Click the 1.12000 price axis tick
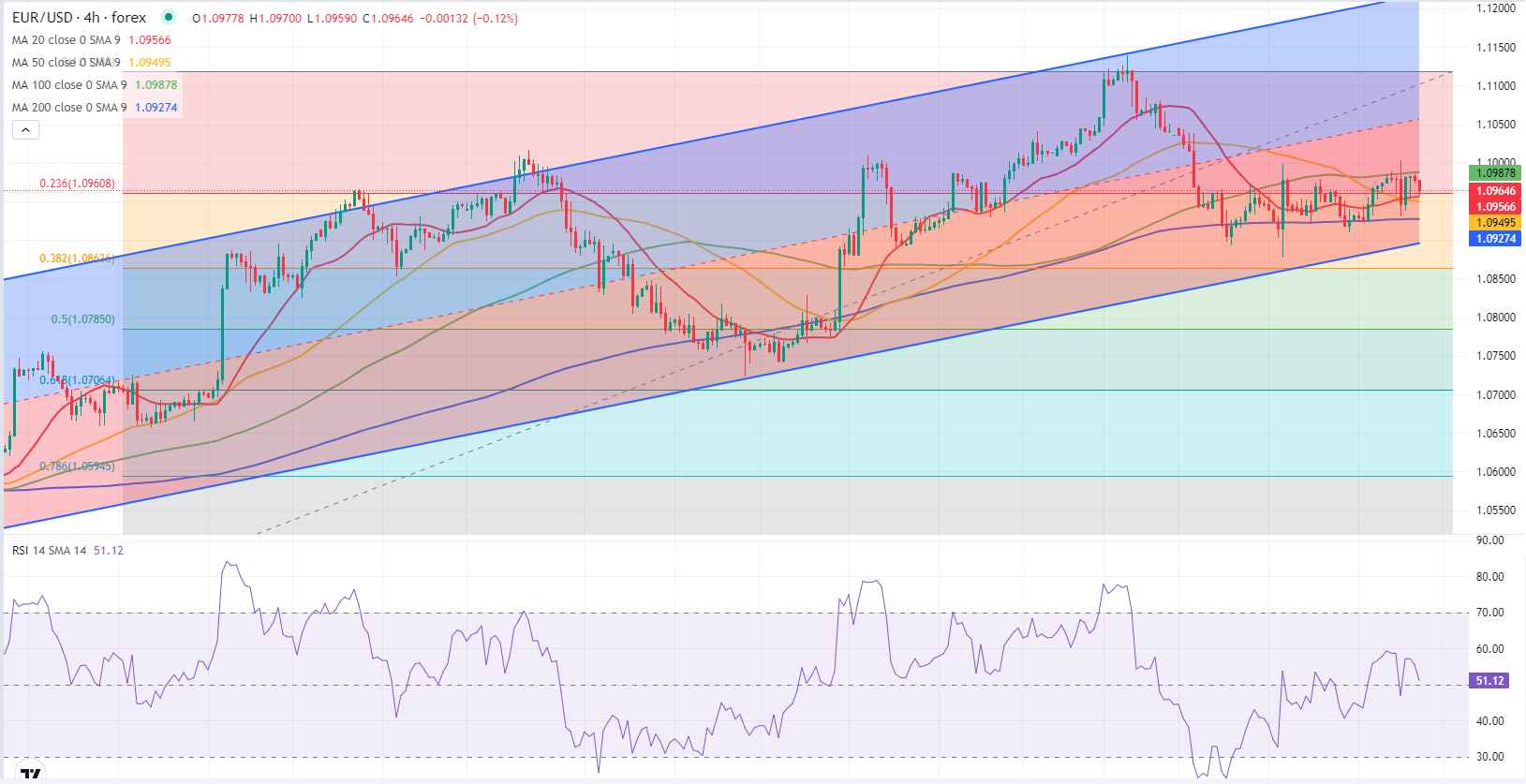This screenshot has width=1526, height=784. tap(1495, 8)
